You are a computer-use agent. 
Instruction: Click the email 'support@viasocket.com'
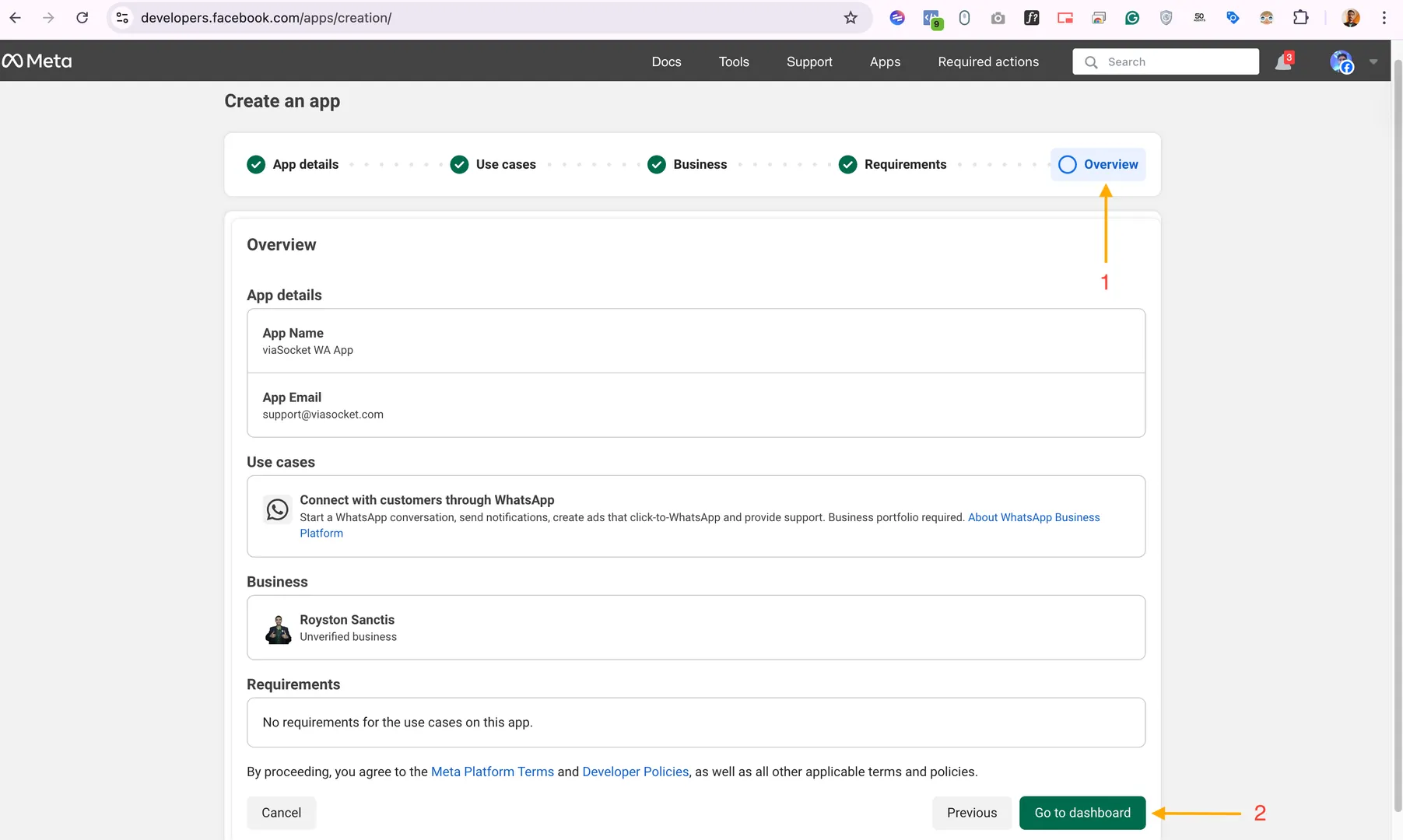pos(323,415)
